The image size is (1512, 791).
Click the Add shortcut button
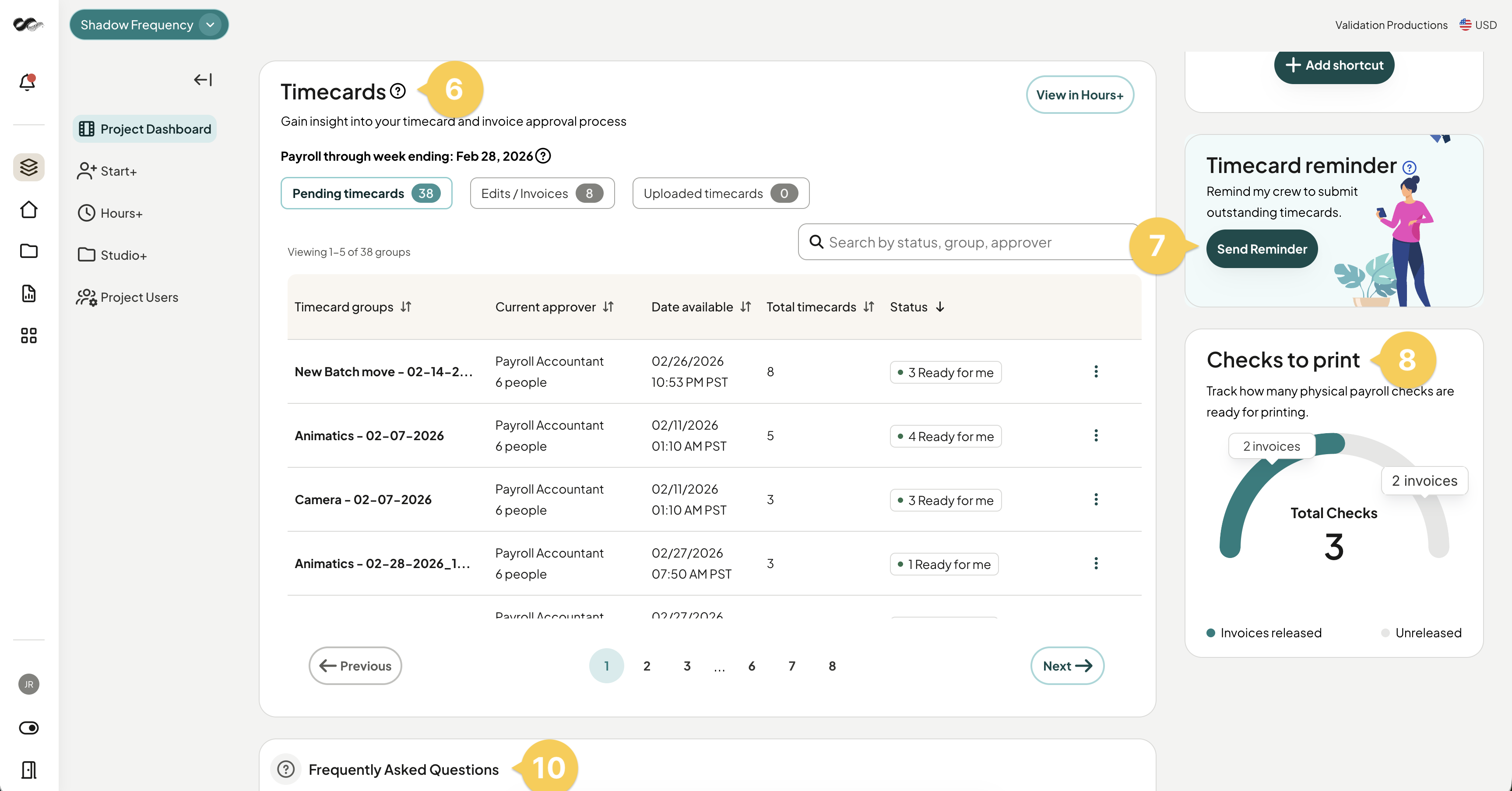tap(1334, 65)
